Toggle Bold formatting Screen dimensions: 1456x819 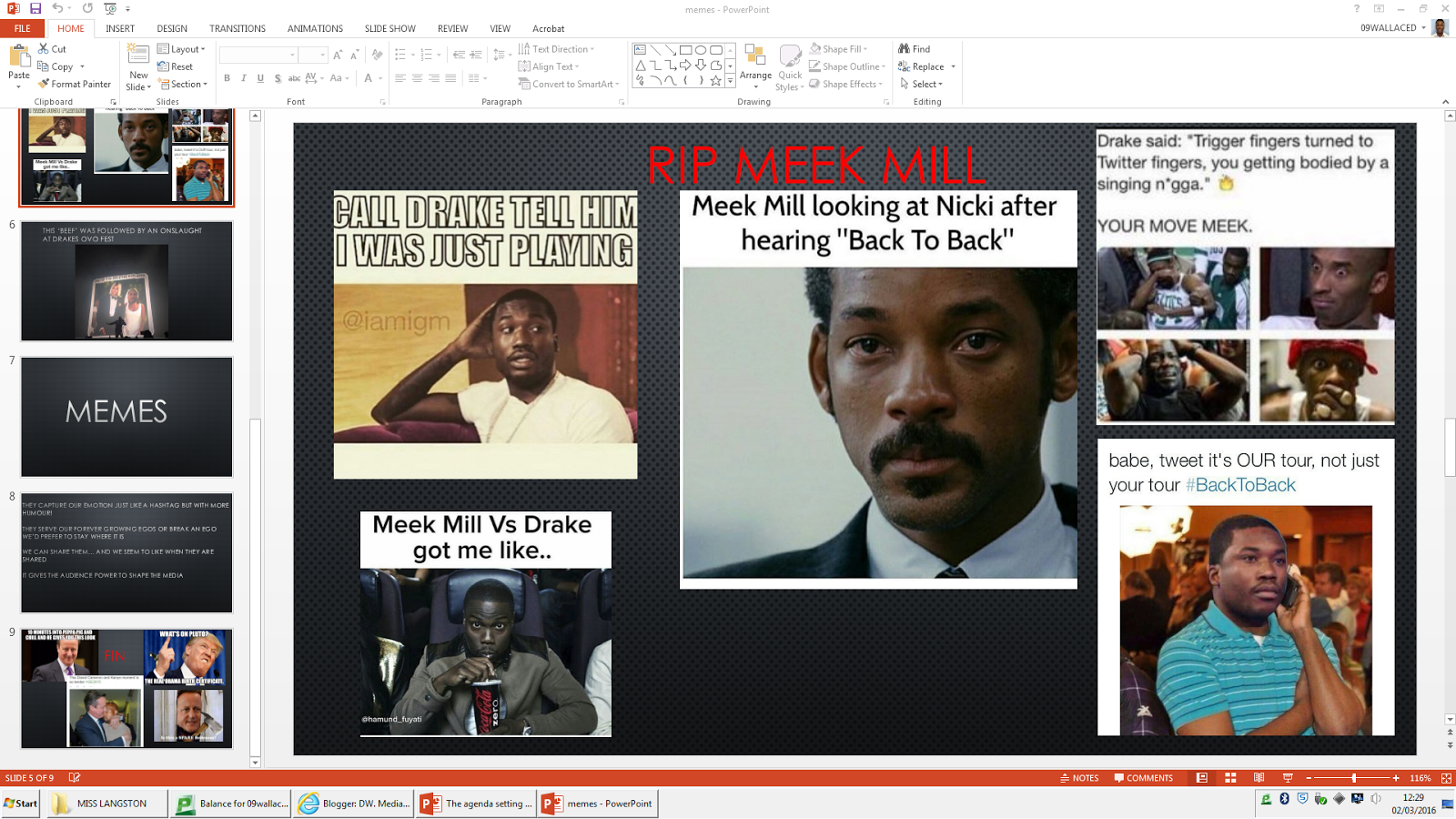tap(227, 78)
